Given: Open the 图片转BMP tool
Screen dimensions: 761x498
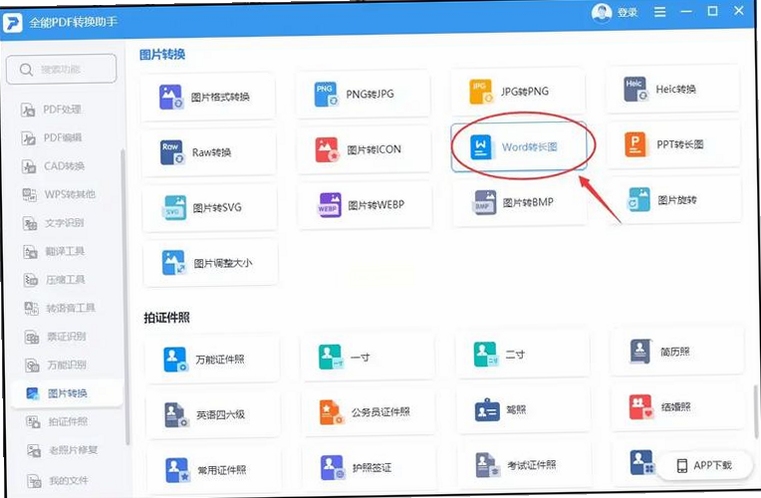Looking at the screenshot, I should (x=520, y=202).
